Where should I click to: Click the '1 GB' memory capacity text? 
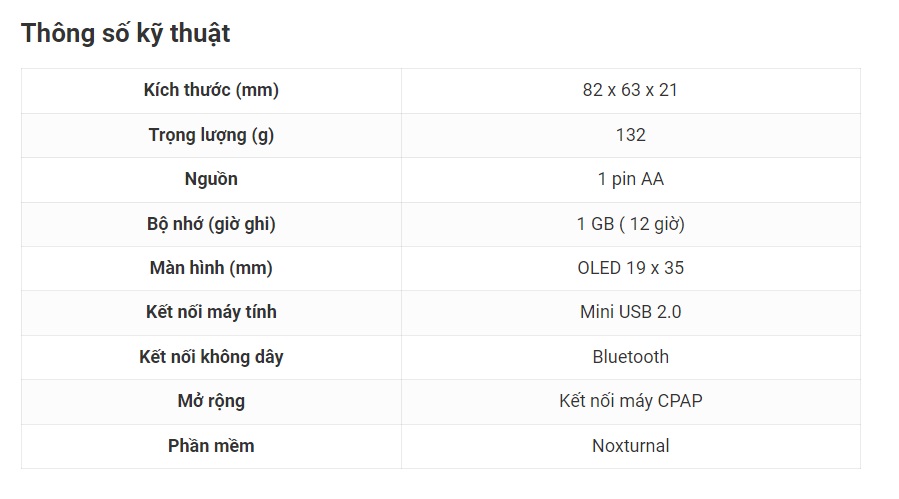[595, 224]
